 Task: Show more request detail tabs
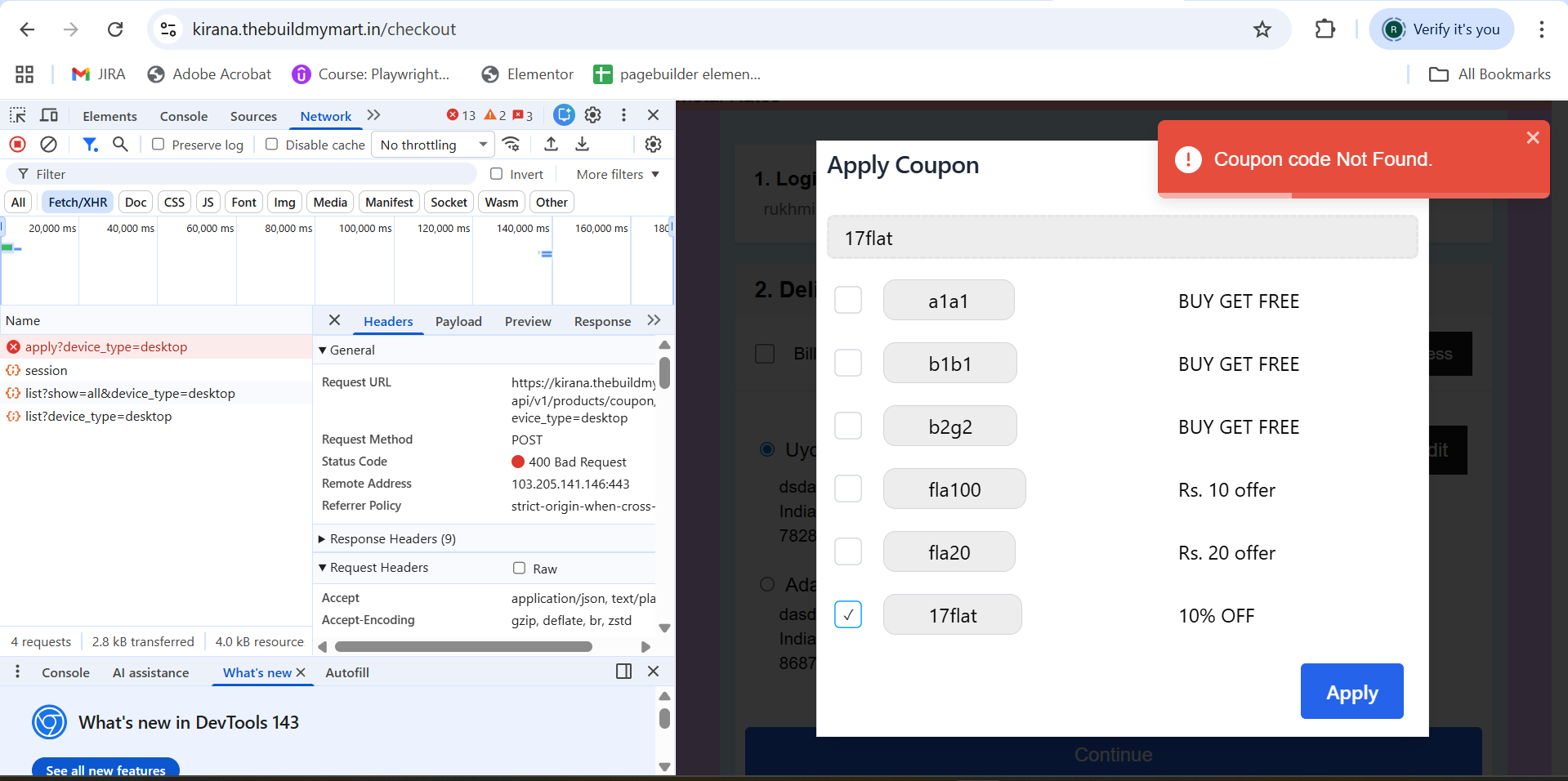click(654, 320)
